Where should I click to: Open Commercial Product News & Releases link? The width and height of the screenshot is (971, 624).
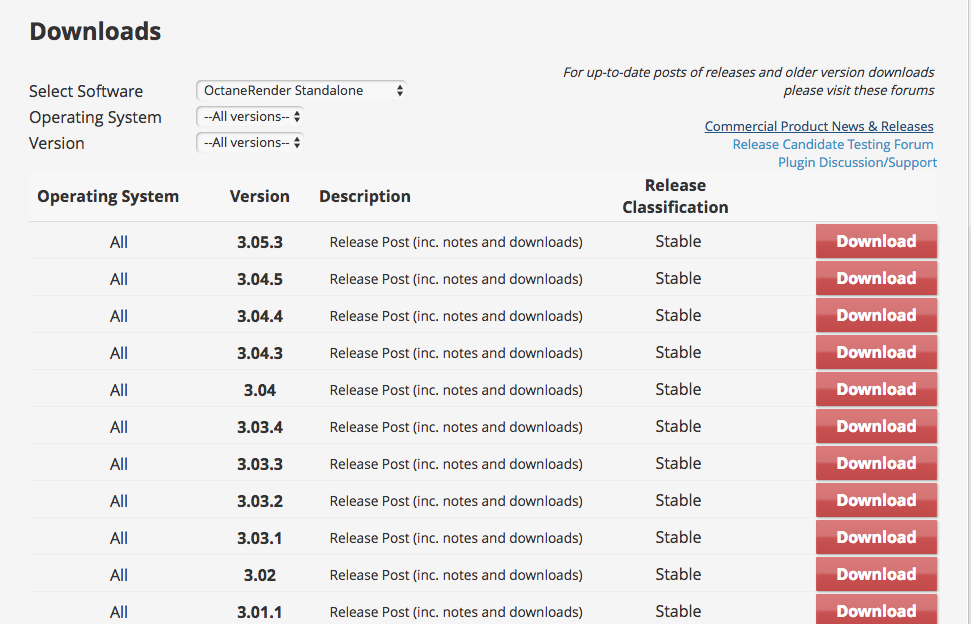[x=819, y=127]
